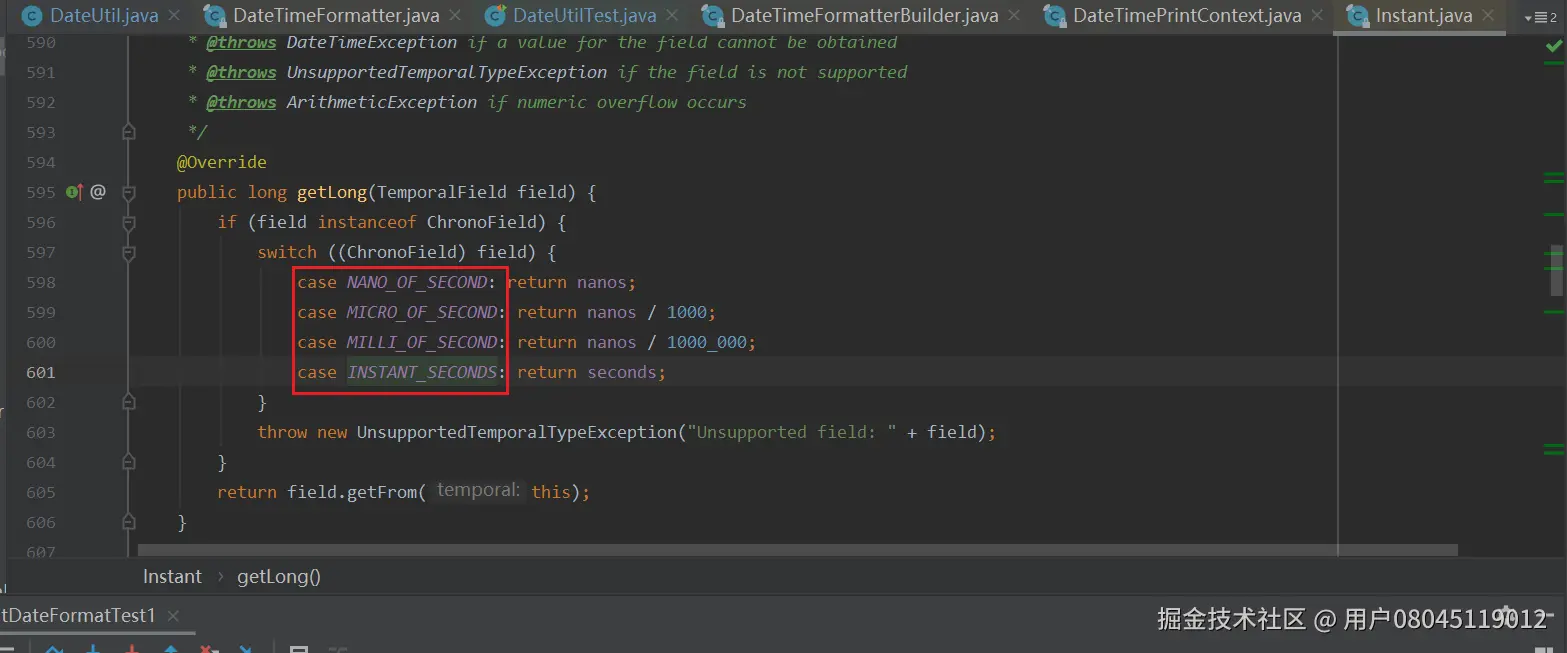Collapse the if block fold at line 596
Screen dimensions: 1567x653
[128, 222]
